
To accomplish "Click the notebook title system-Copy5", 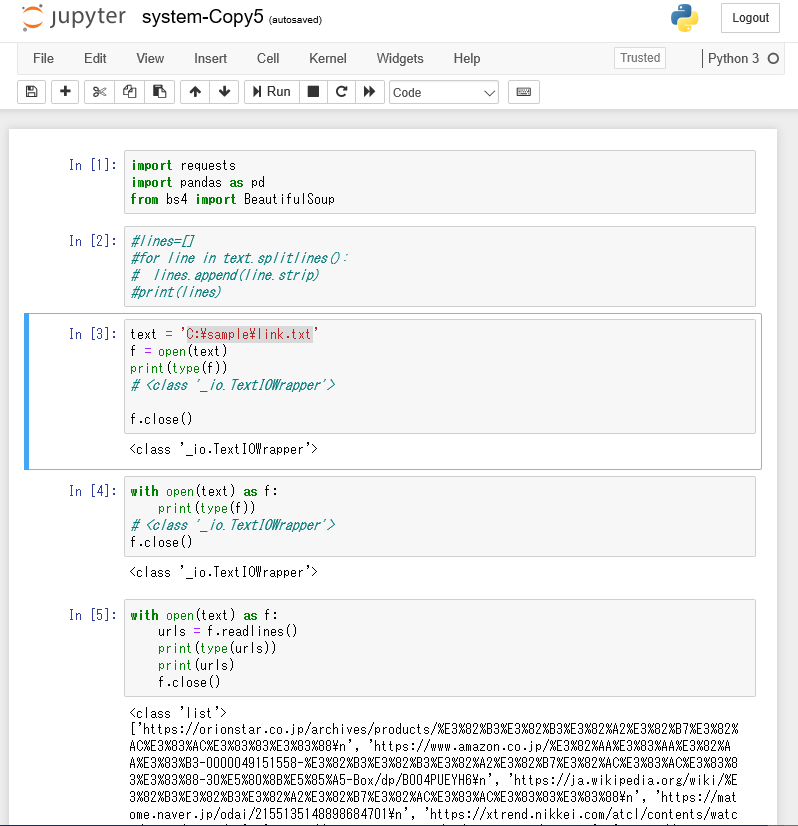I will pos(202,18).
